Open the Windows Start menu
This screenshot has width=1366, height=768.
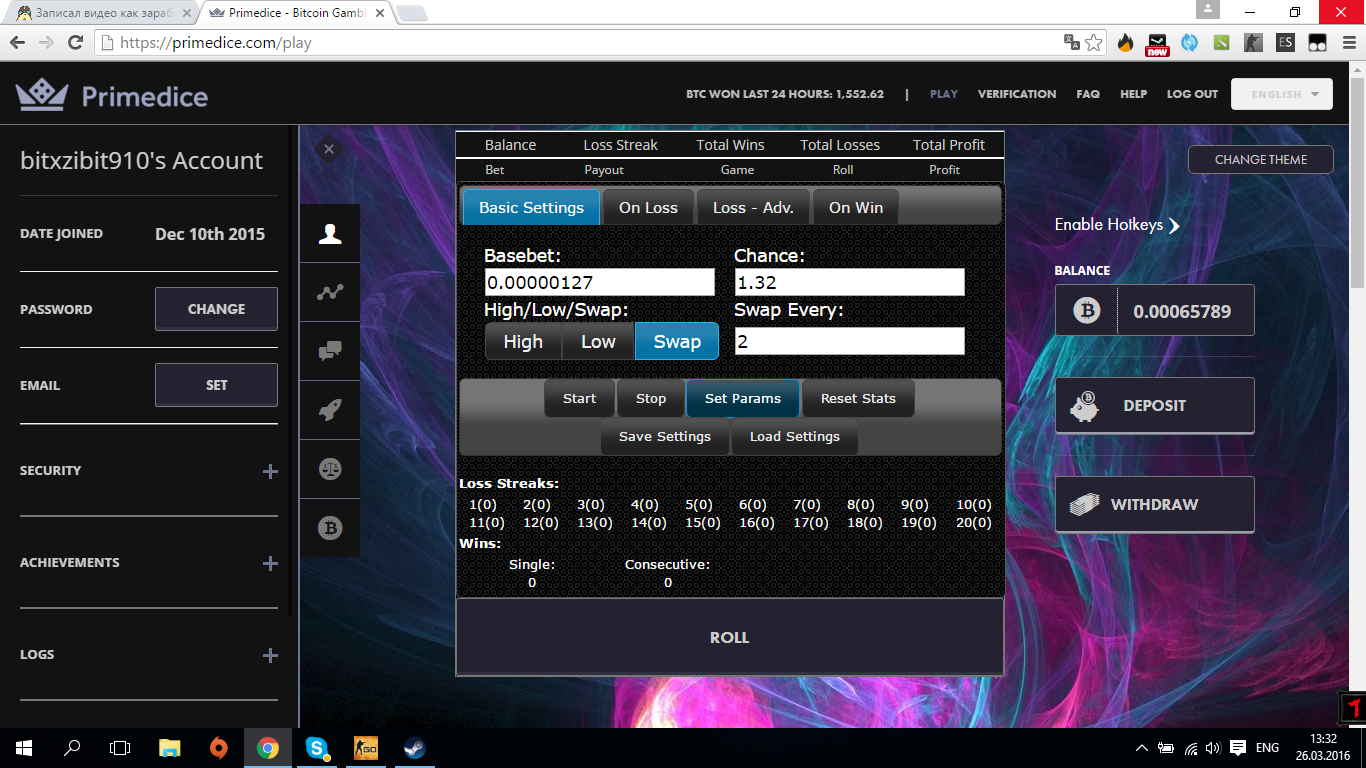click(24, 747)
